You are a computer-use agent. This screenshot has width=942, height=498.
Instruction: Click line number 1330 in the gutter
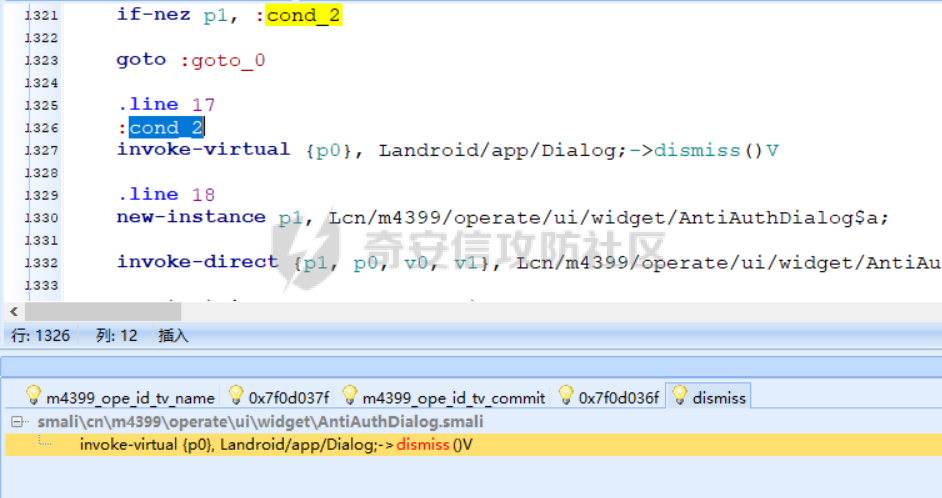pyautogui.click(x=41, y=217)
